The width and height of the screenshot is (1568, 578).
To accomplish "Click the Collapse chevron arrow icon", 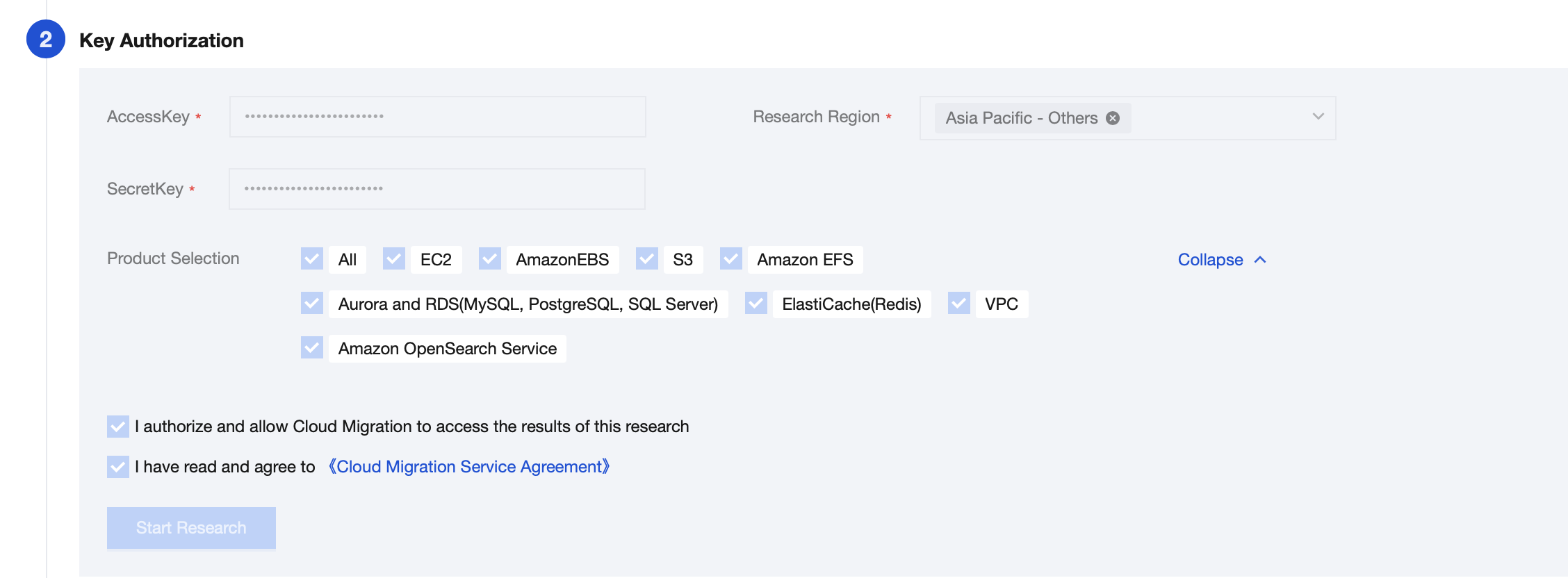I will [x=1260, y=260].
